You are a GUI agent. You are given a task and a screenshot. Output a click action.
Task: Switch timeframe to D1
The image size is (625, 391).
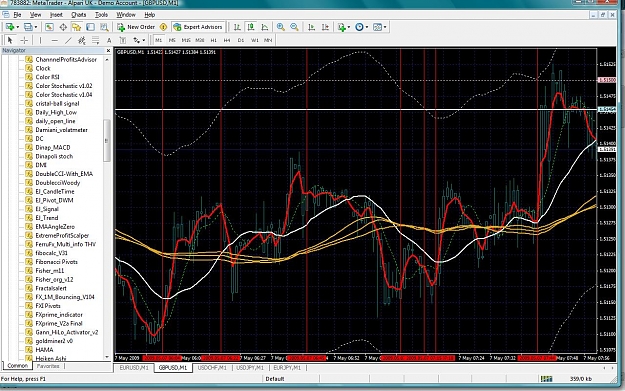point(241,40)
